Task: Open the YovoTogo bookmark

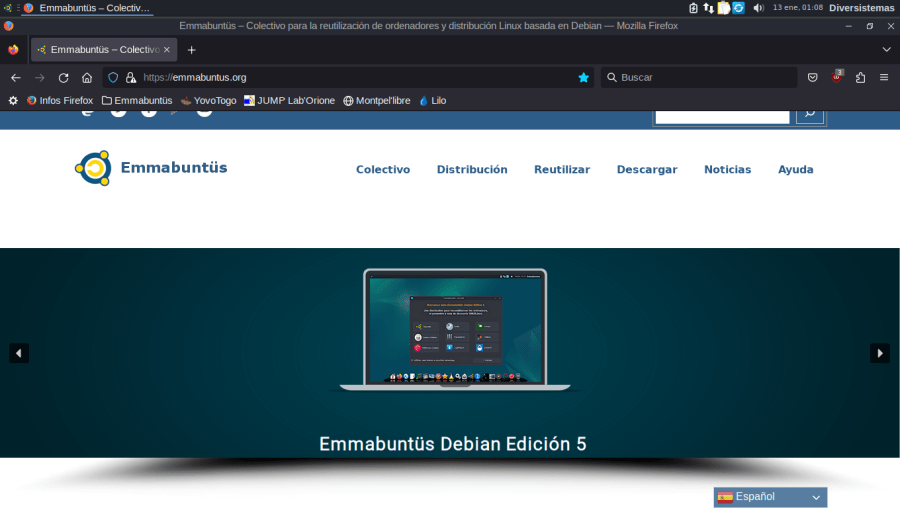Action: click(208, 100)
